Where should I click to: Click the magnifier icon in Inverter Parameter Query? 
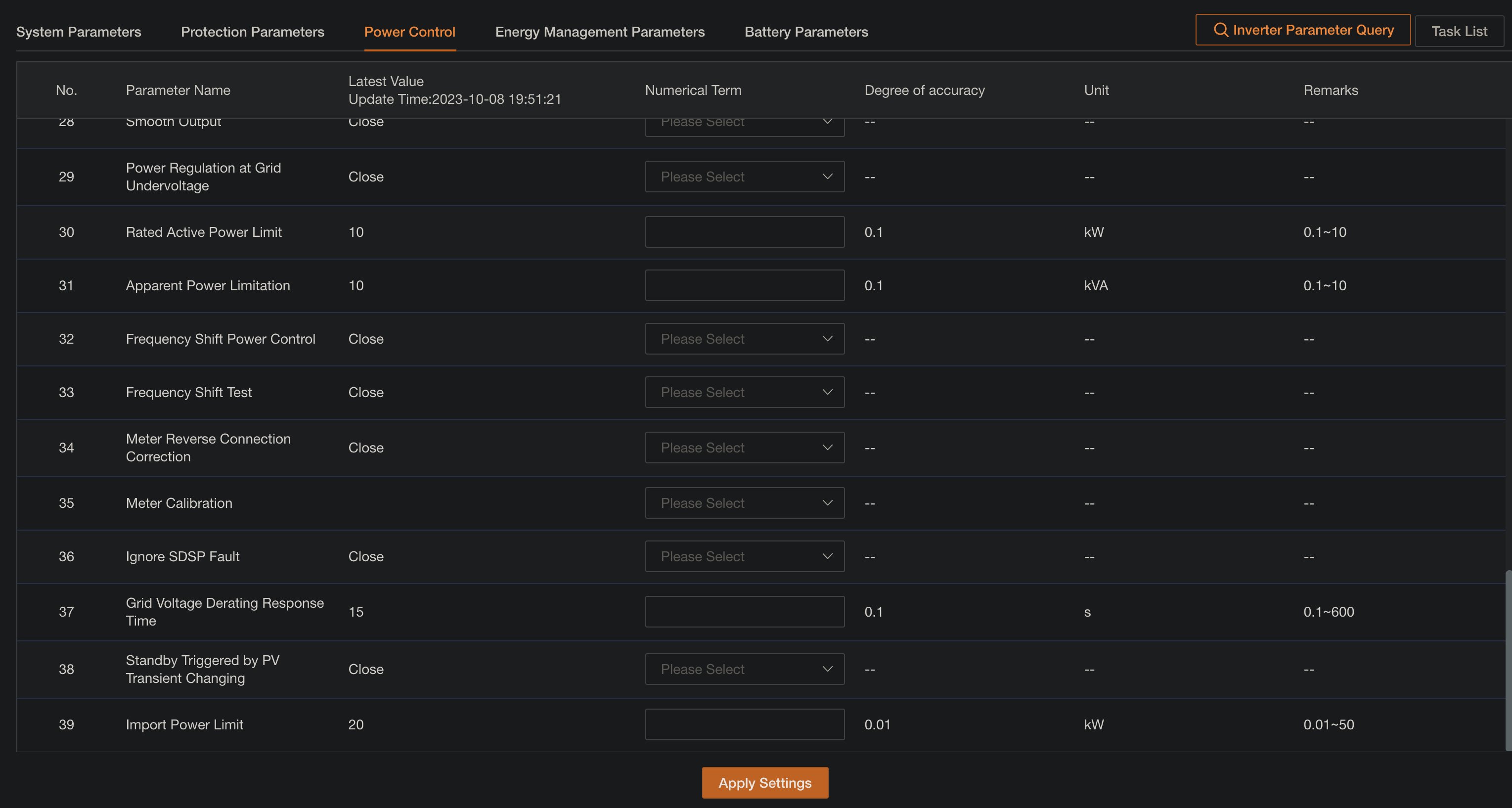pyautogui.click(x=1222, y=29)
